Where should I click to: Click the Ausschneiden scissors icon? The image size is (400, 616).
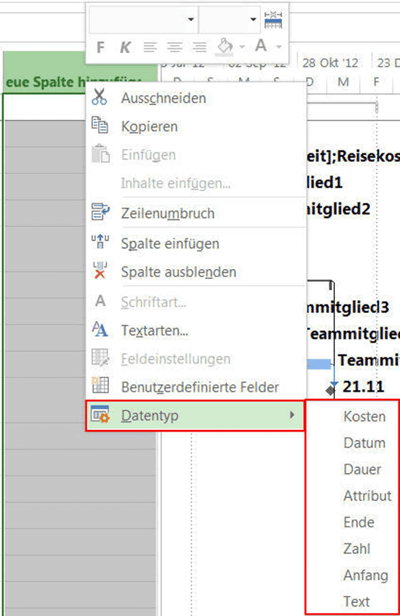[x=99, y=97]
